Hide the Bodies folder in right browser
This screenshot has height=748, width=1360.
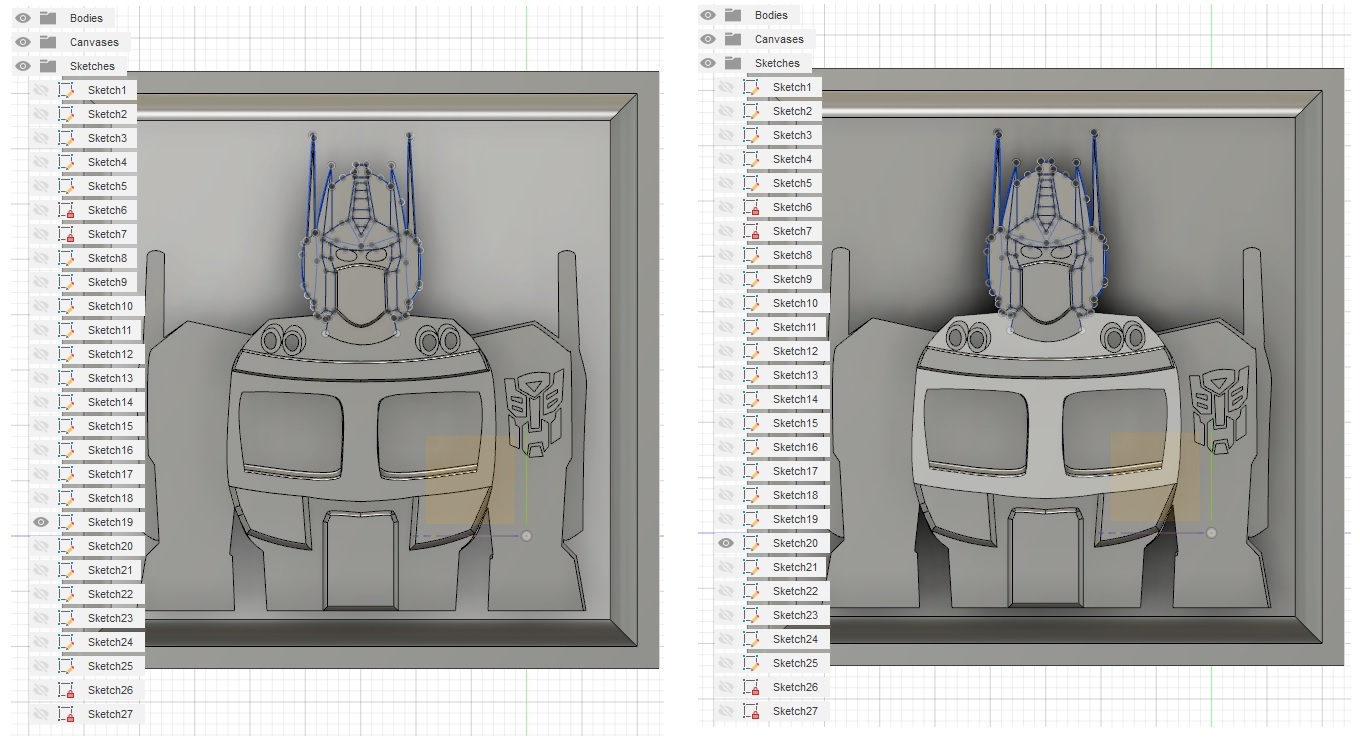pos(708,15)
